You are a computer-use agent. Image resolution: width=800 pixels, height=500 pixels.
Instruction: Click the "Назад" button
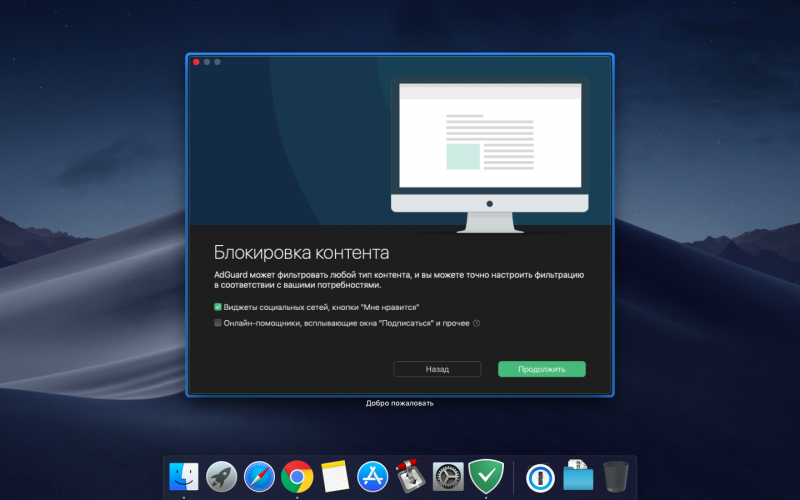point(437,369)
